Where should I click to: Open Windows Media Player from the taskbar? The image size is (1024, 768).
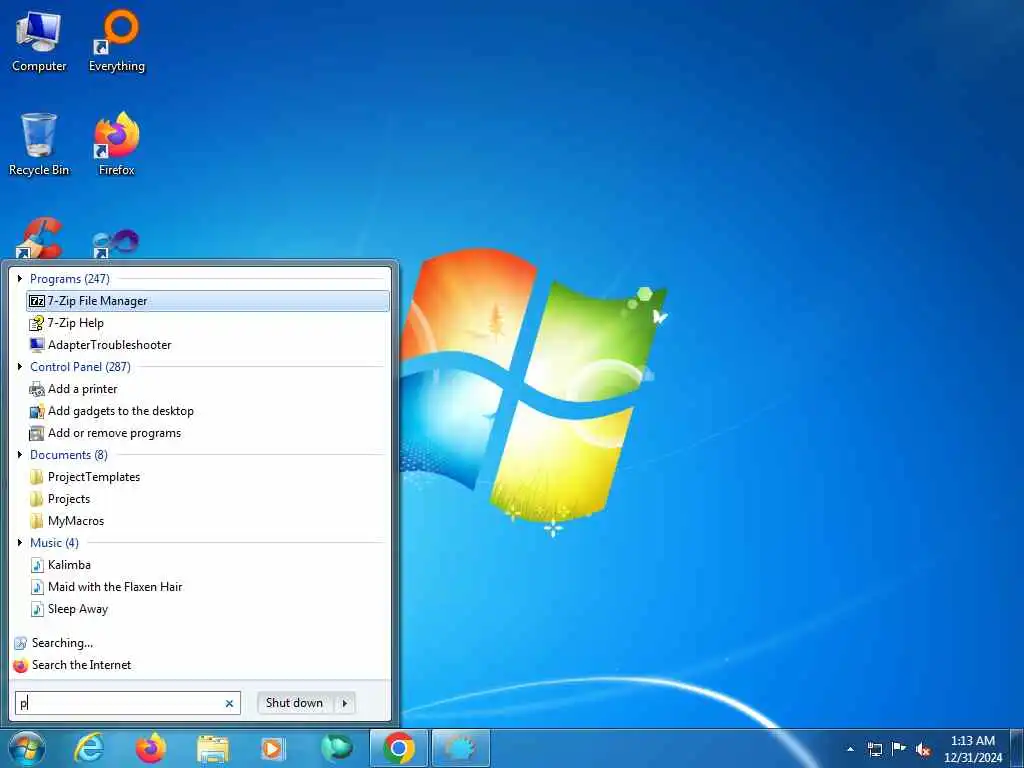point(273,749)
